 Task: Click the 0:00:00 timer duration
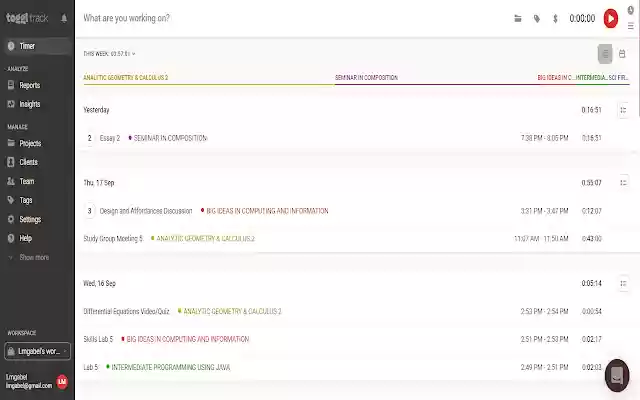[x=582, y=18]
